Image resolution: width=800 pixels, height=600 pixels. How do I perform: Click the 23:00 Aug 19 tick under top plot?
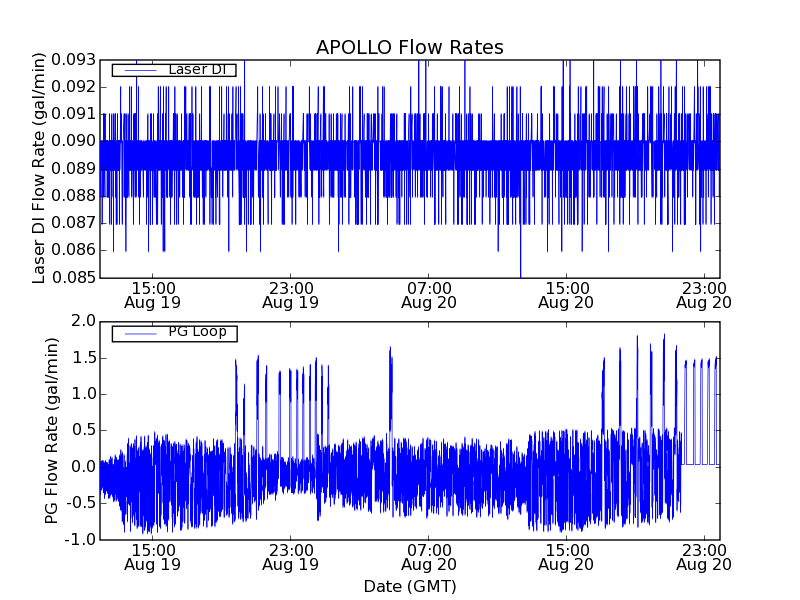click(x=290, y=293)
